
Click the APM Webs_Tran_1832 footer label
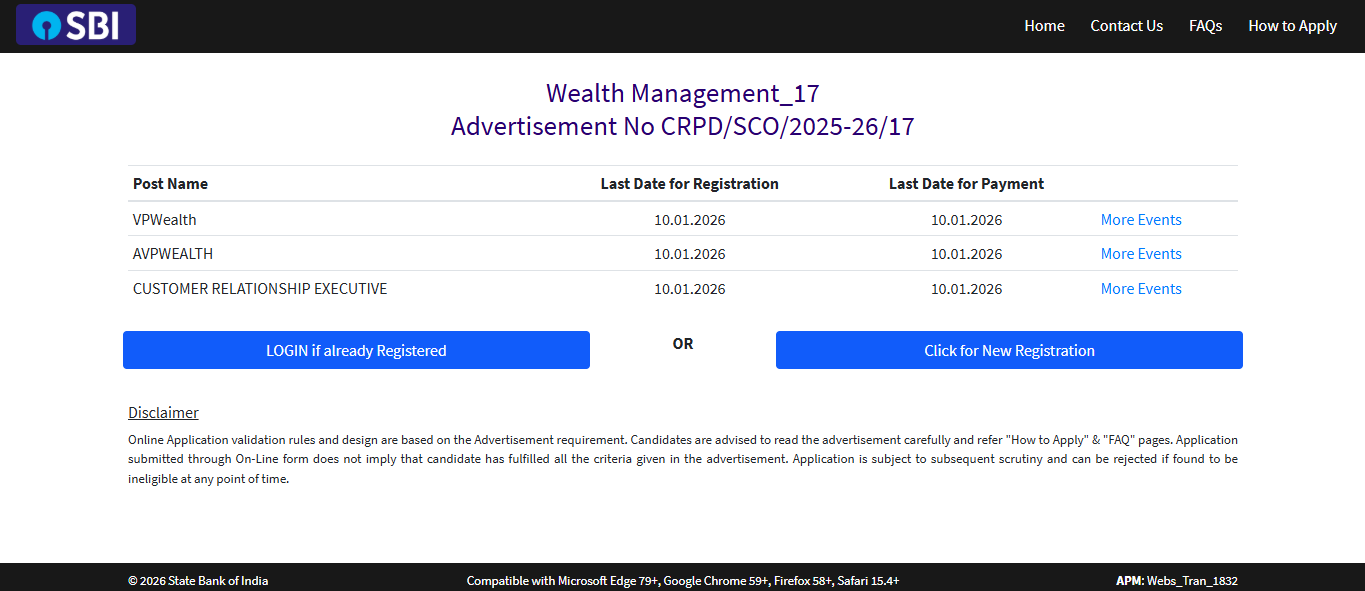[1177, 580]
